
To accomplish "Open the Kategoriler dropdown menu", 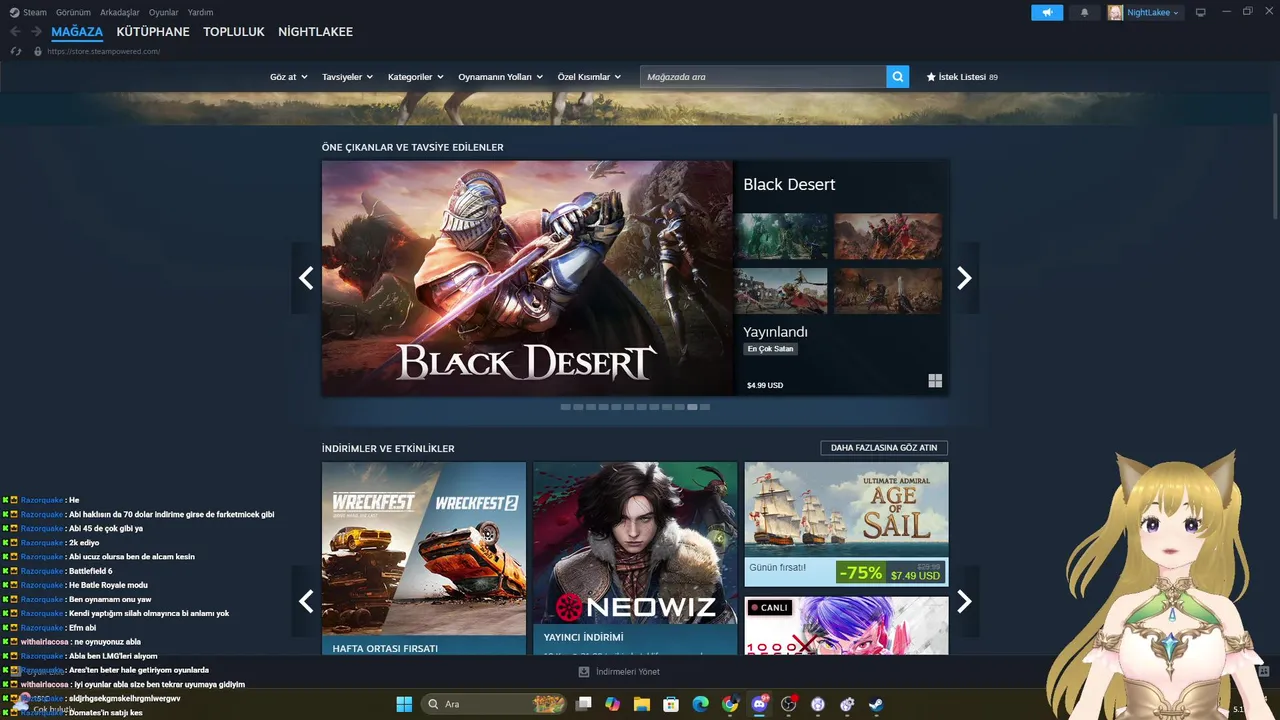I will 415,77.
